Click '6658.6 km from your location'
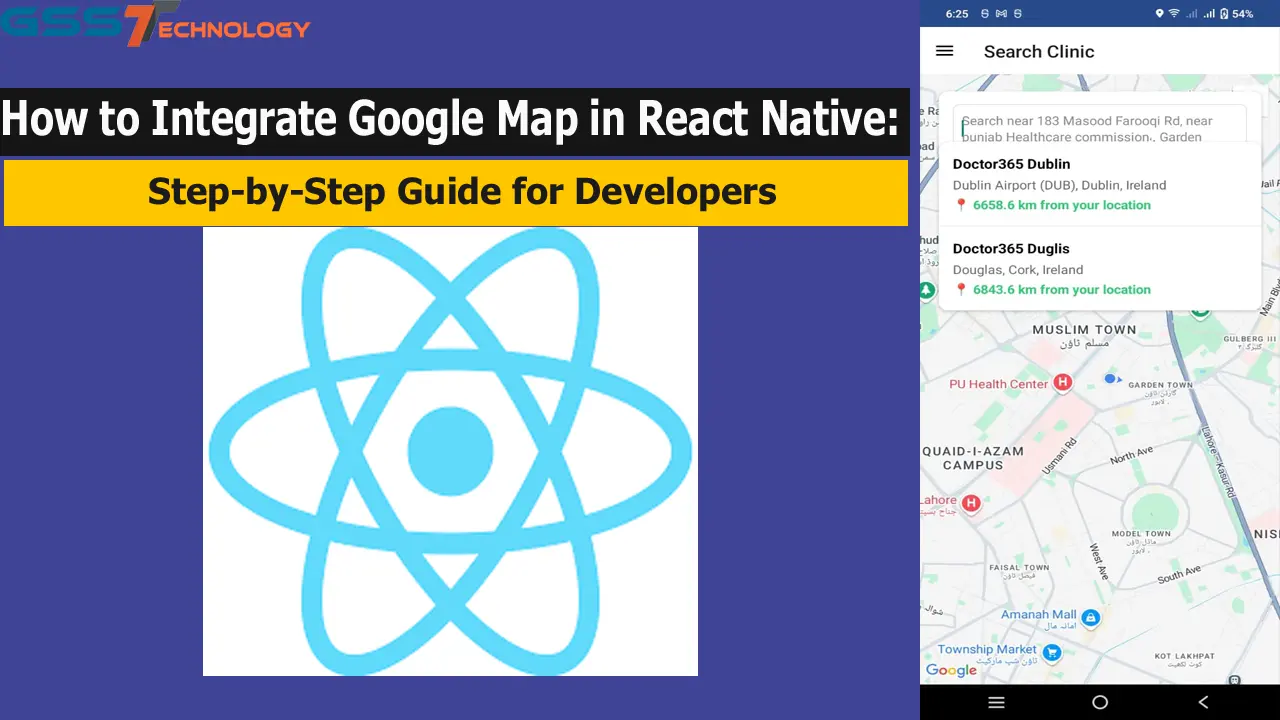 [x=1061, y=205]
